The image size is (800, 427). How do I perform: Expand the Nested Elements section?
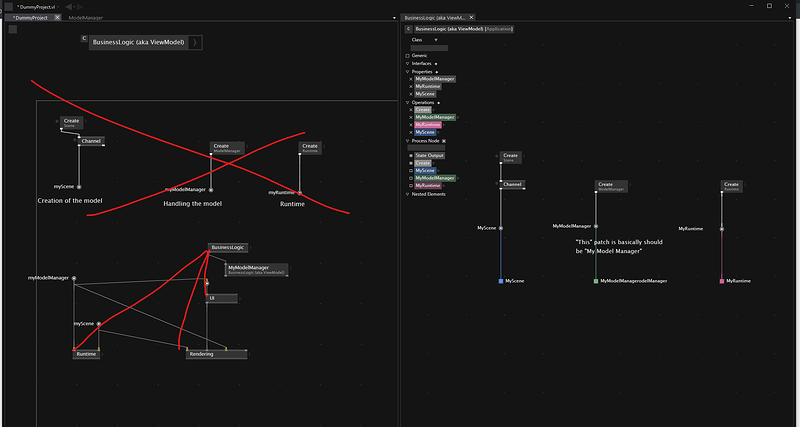pos(408,194)
